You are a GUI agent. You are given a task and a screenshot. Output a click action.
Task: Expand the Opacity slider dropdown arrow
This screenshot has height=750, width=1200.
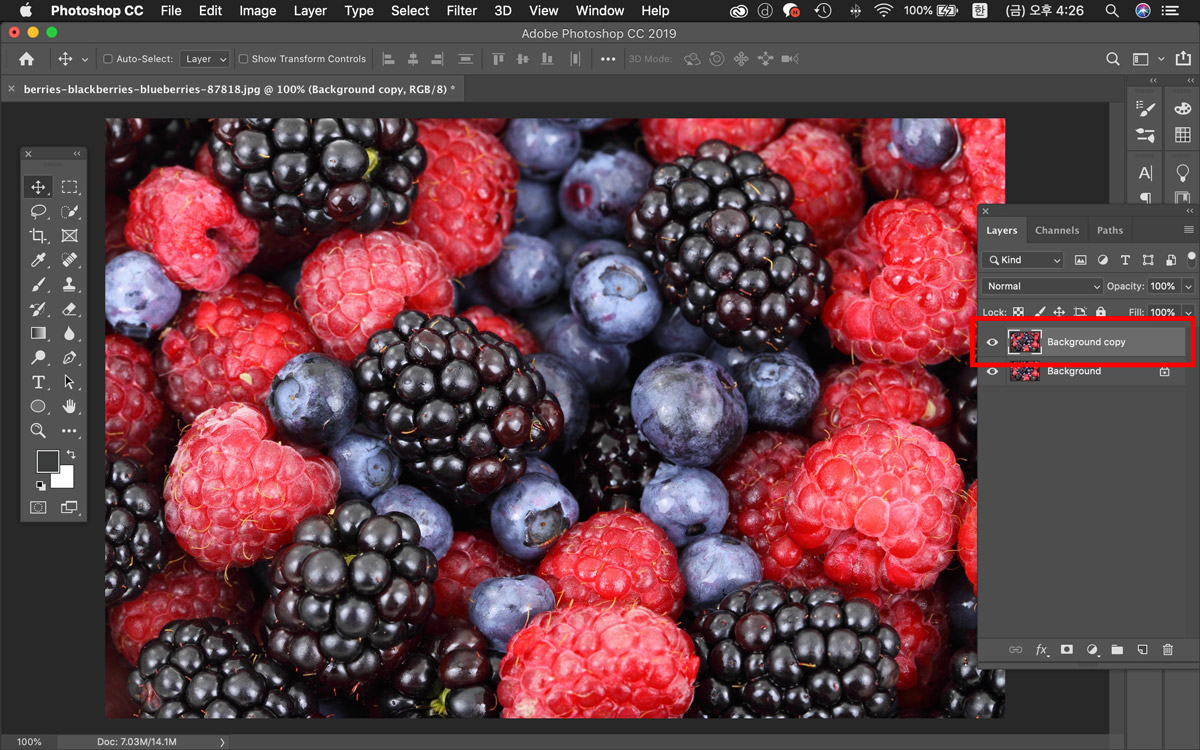point(1188,286)
